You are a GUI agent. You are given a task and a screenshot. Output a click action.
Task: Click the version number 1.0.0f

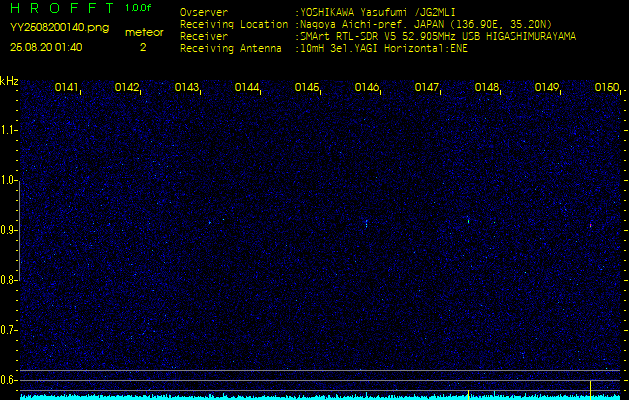[x=138, y=8]
